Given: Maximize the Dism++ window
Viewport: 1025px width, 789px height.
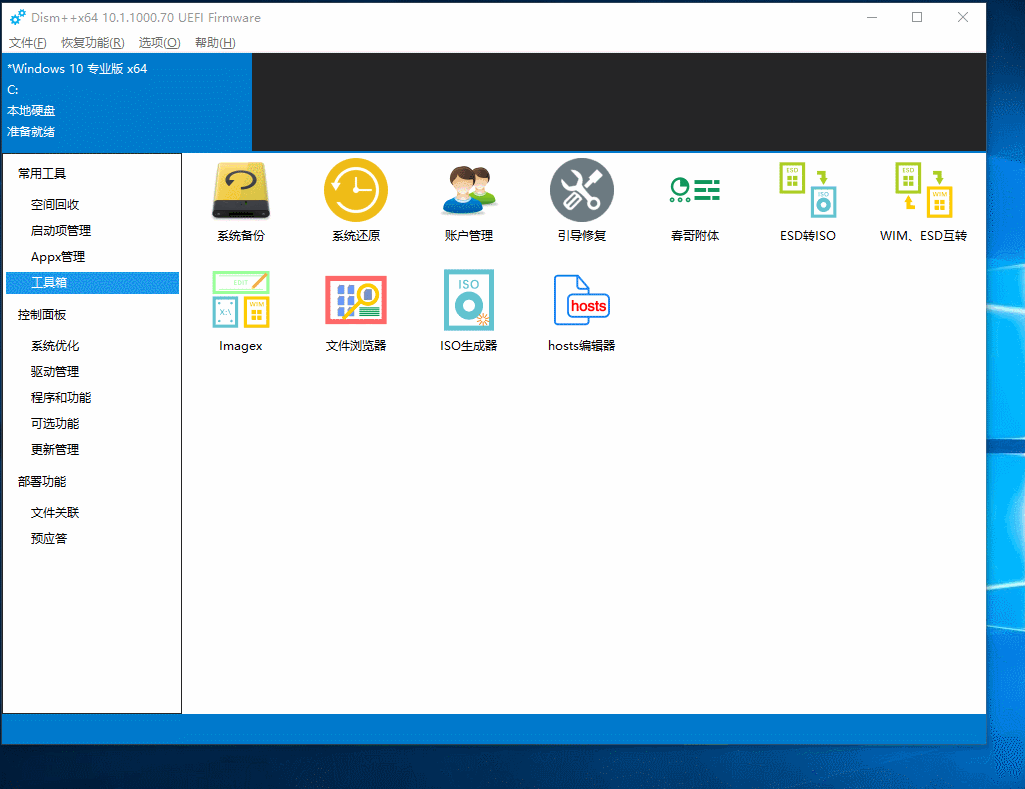Looking at the screenshot, I should click(x=917, y=18).
